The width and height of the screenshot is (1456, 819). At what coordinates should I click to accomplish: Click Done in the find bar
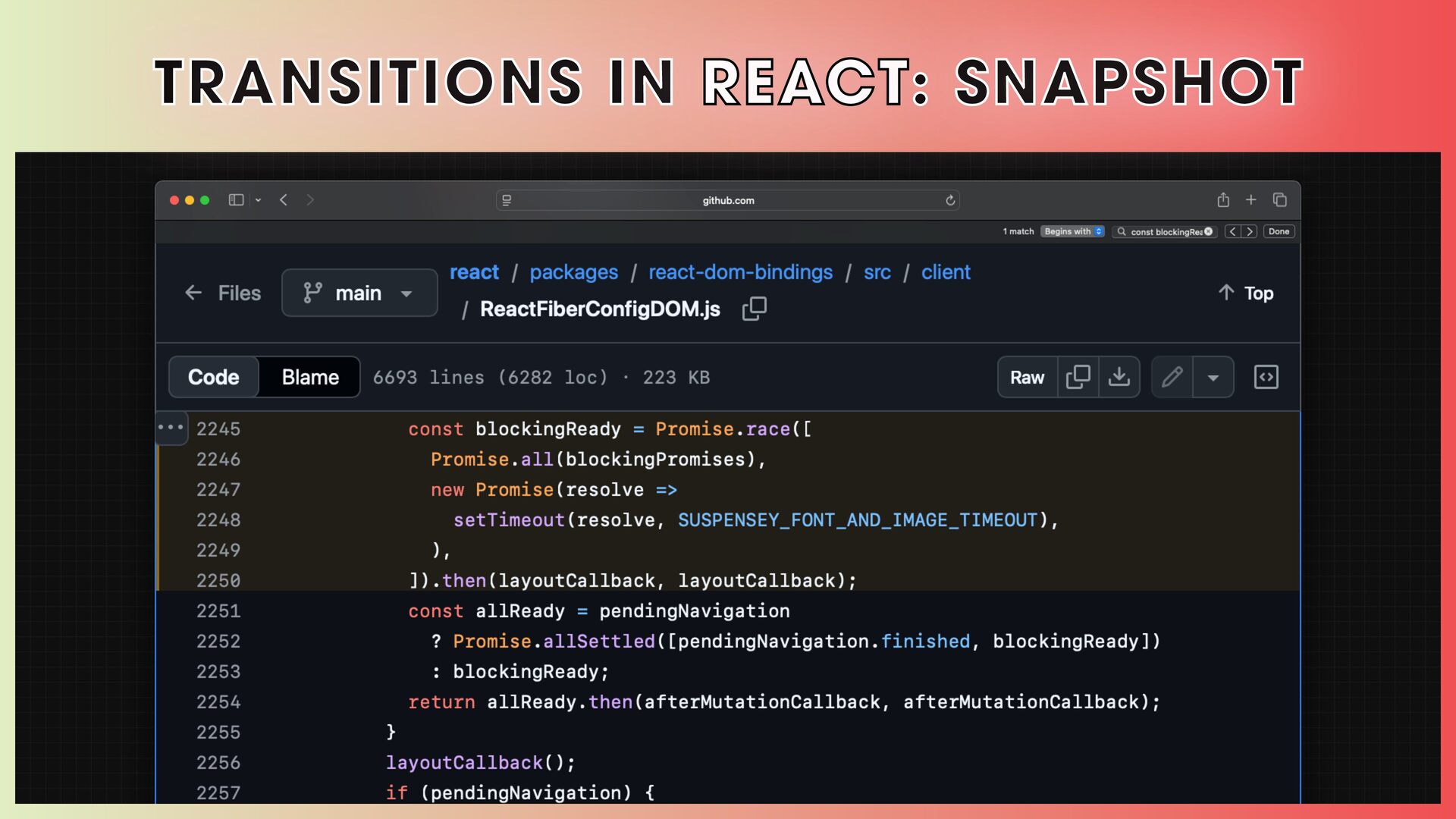1279,231
